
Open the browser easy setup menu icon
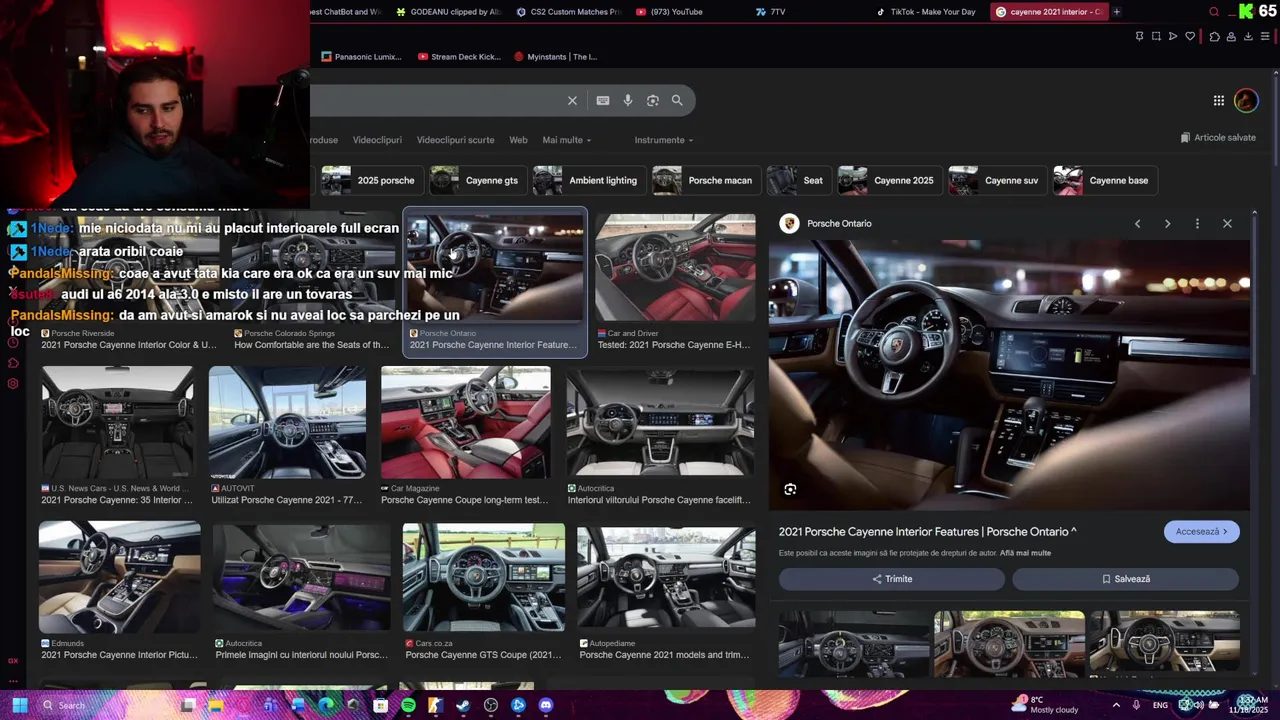[1265, 36]
